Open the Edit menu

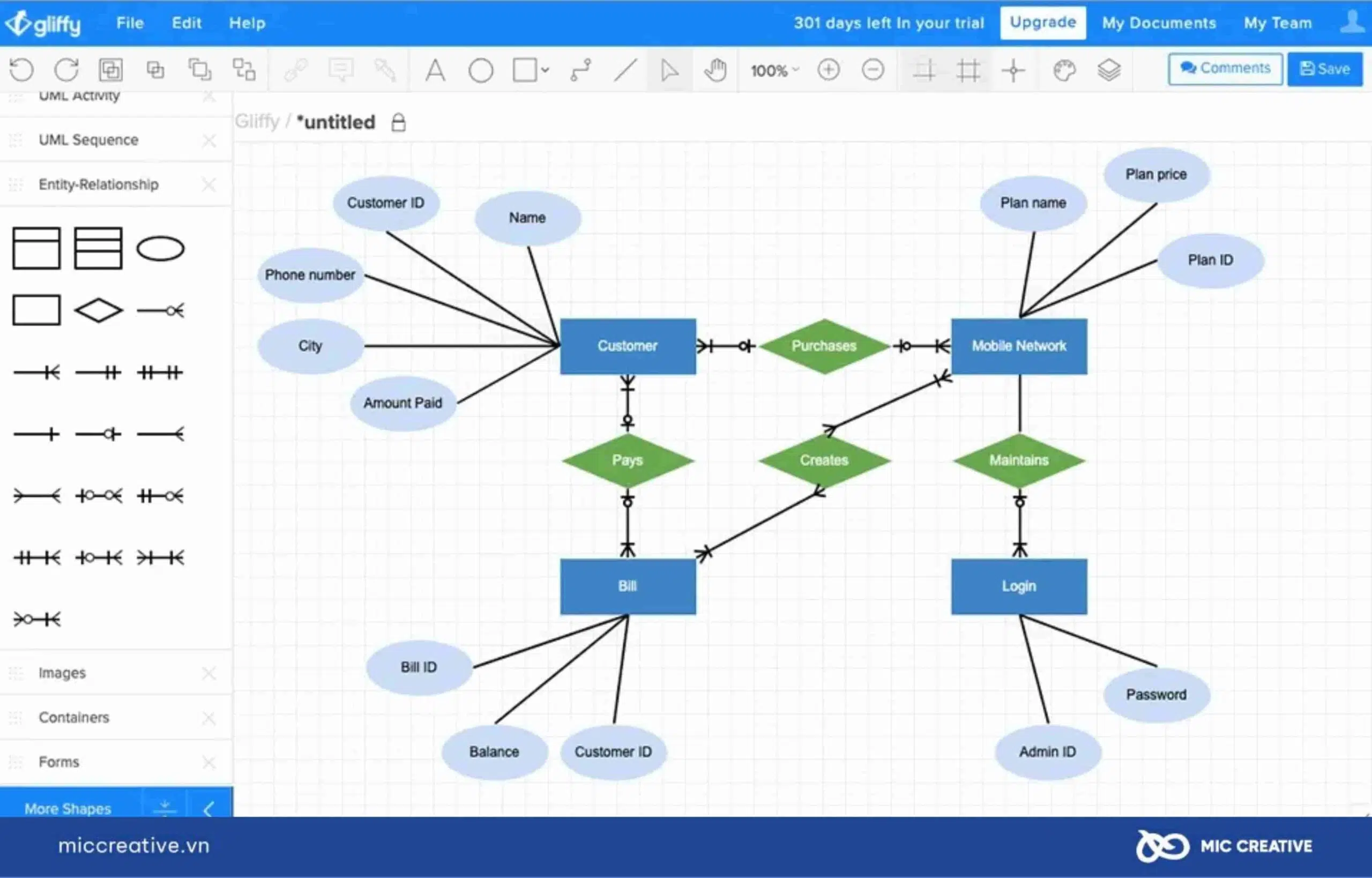(x=187, y=23)
